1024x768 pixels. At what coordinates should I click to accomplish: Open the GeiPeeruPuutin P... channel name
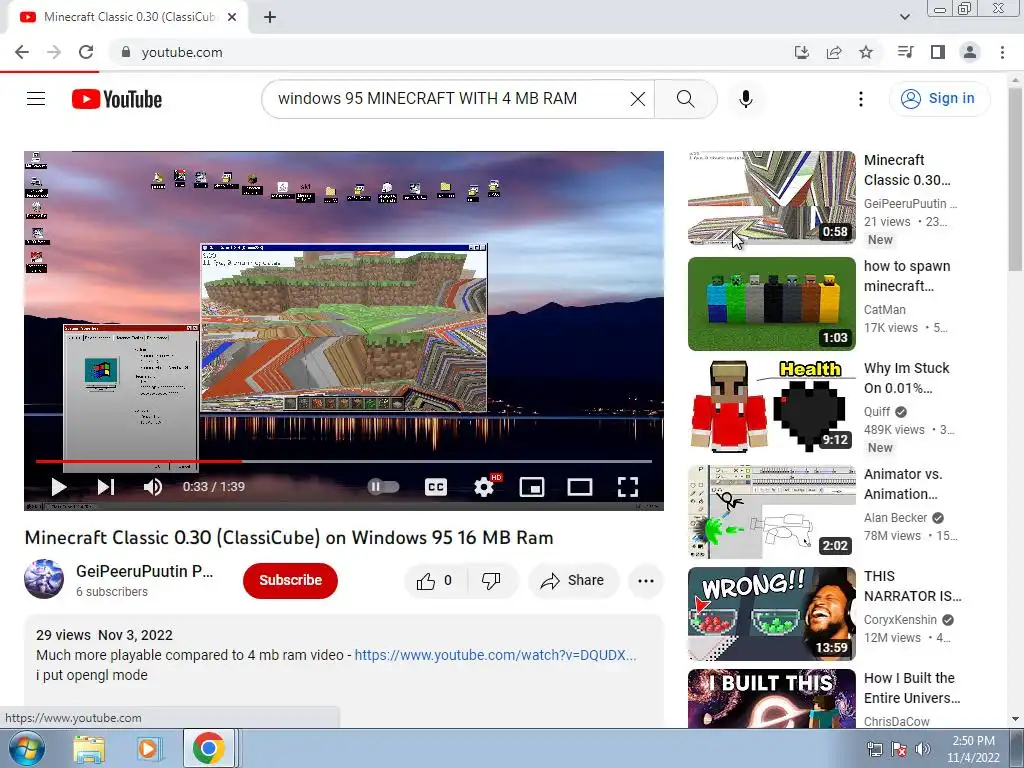[x=144, y=571]
